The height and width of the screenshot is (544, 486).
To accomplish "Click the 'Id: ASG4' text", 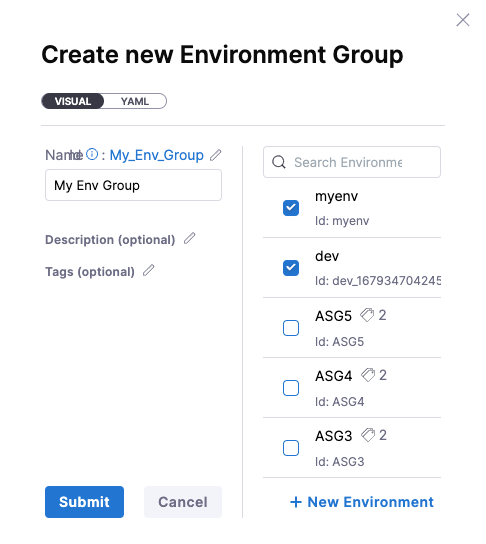I will (x=340, y=402).
